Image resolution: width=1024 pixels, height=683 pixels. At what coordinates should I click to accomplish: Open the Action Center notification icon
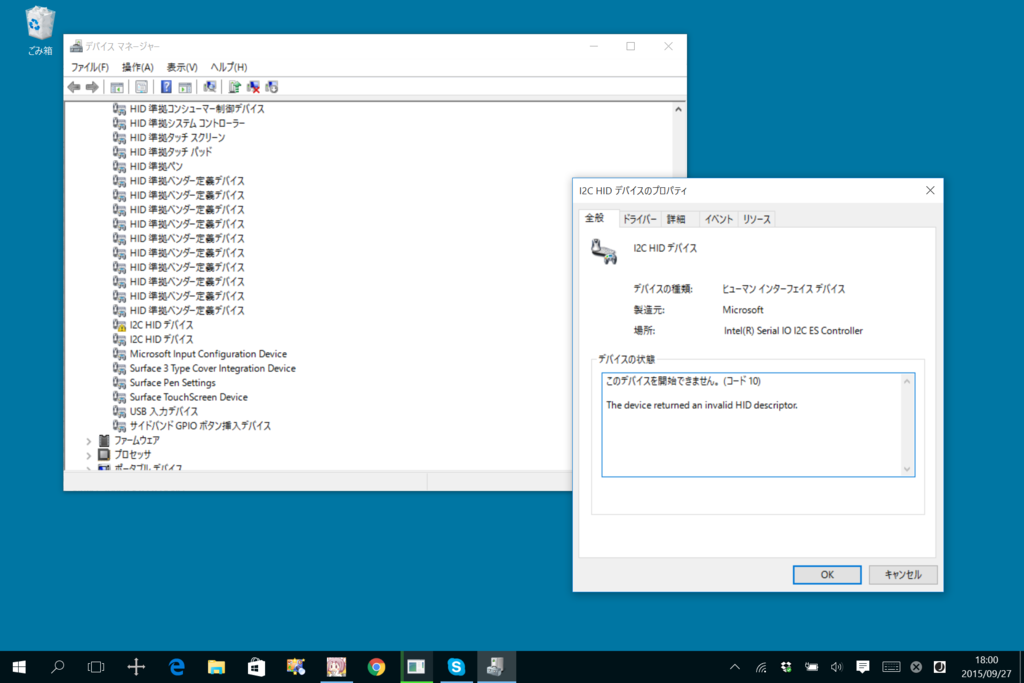(863, 667)
